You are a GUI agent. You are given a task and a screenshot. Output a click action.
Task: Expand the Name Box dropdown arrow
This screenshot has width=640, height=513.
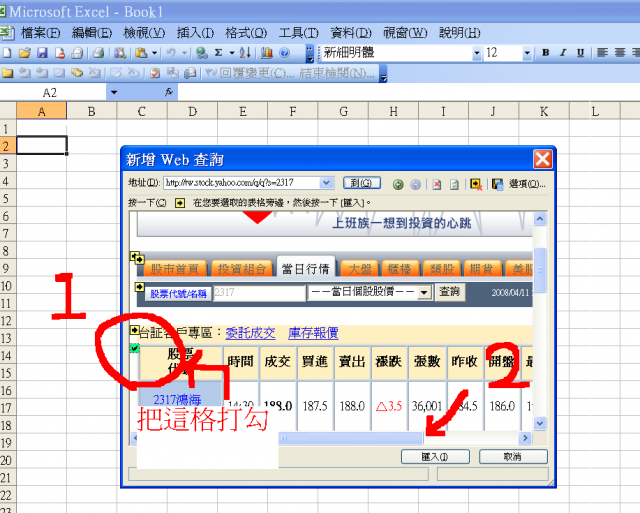[114, 93]
